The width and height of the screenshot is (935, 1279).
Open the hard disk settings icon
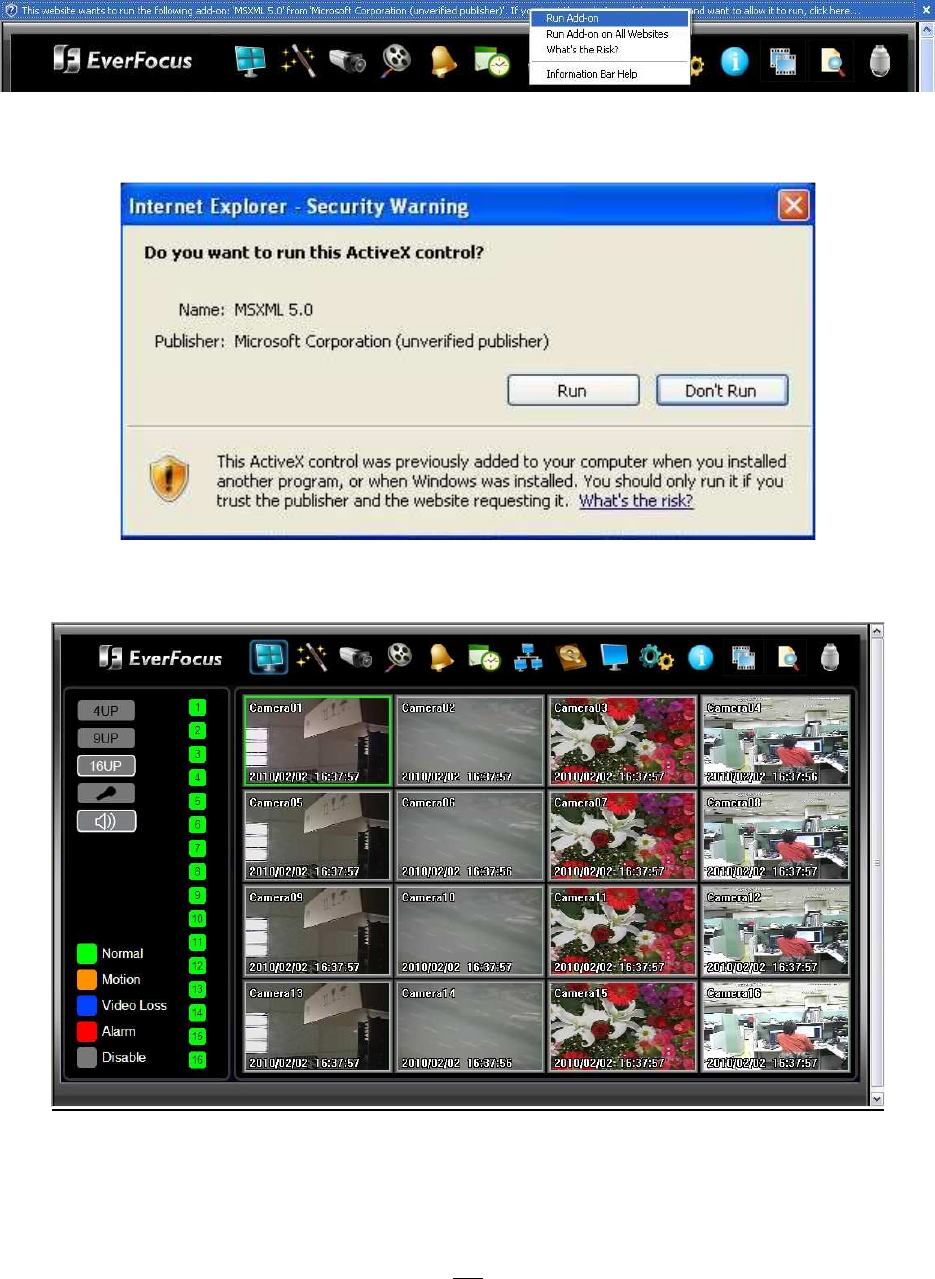click(x=571, y=657)
